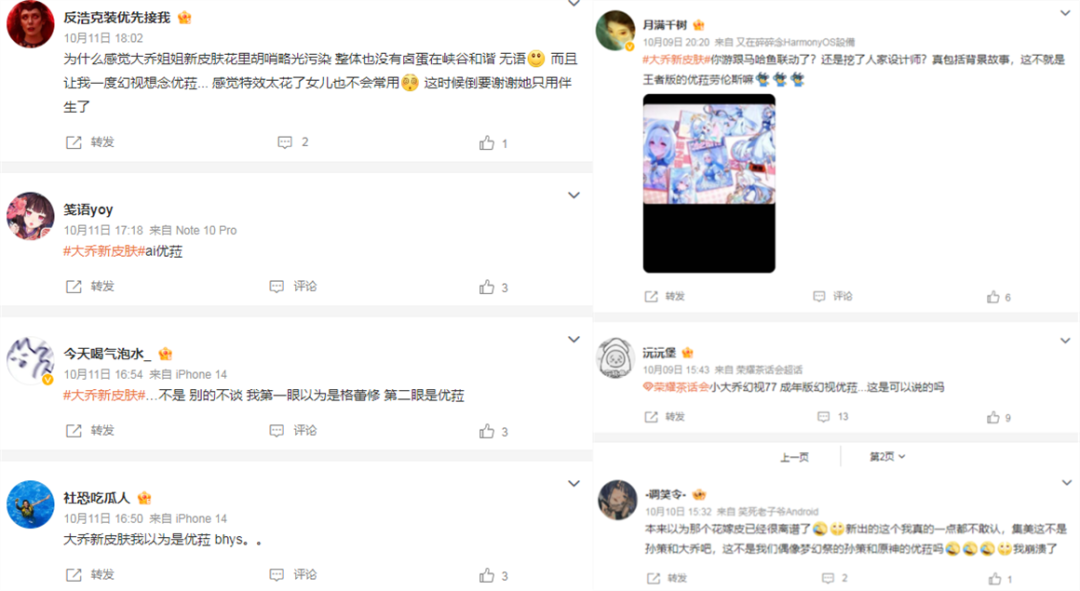Open comments on 反浩克装优先接我's post
The height and width of the screenshot is (591, 1080).
click(293, 142)
